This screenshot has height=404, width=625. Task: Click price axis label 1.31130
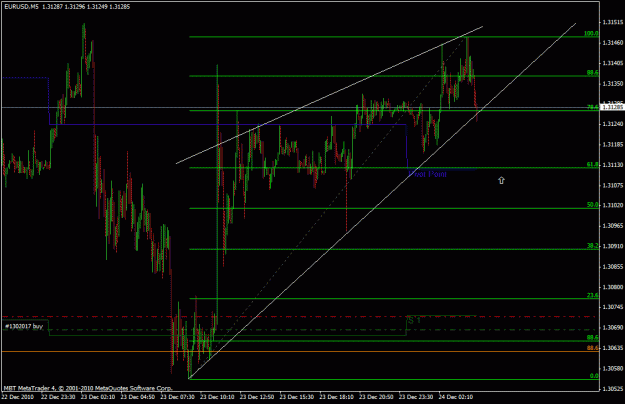[x=613, y=165]
